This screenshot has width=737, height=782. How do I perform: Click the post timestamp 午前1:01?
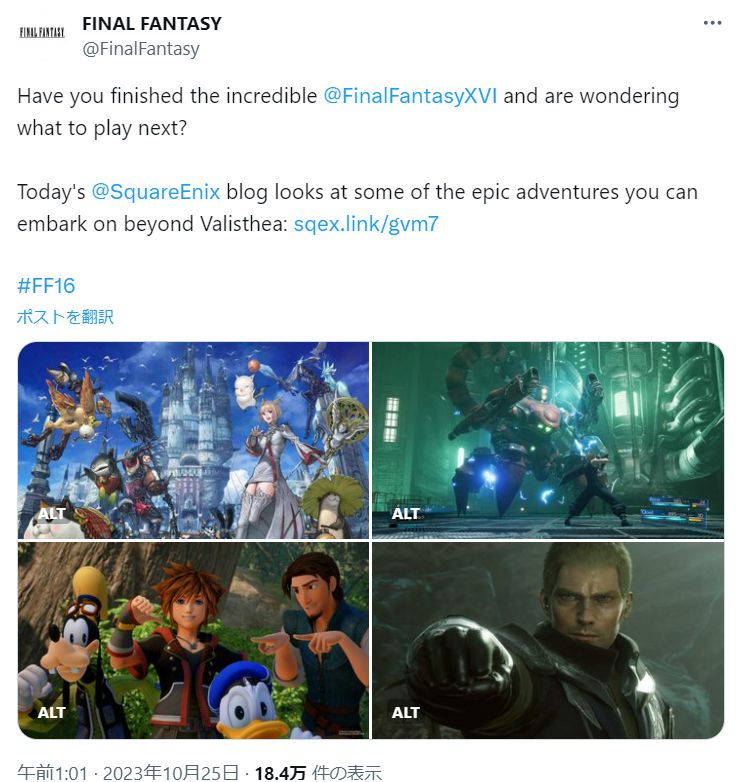pyautogui.click(x=52, y=773)
